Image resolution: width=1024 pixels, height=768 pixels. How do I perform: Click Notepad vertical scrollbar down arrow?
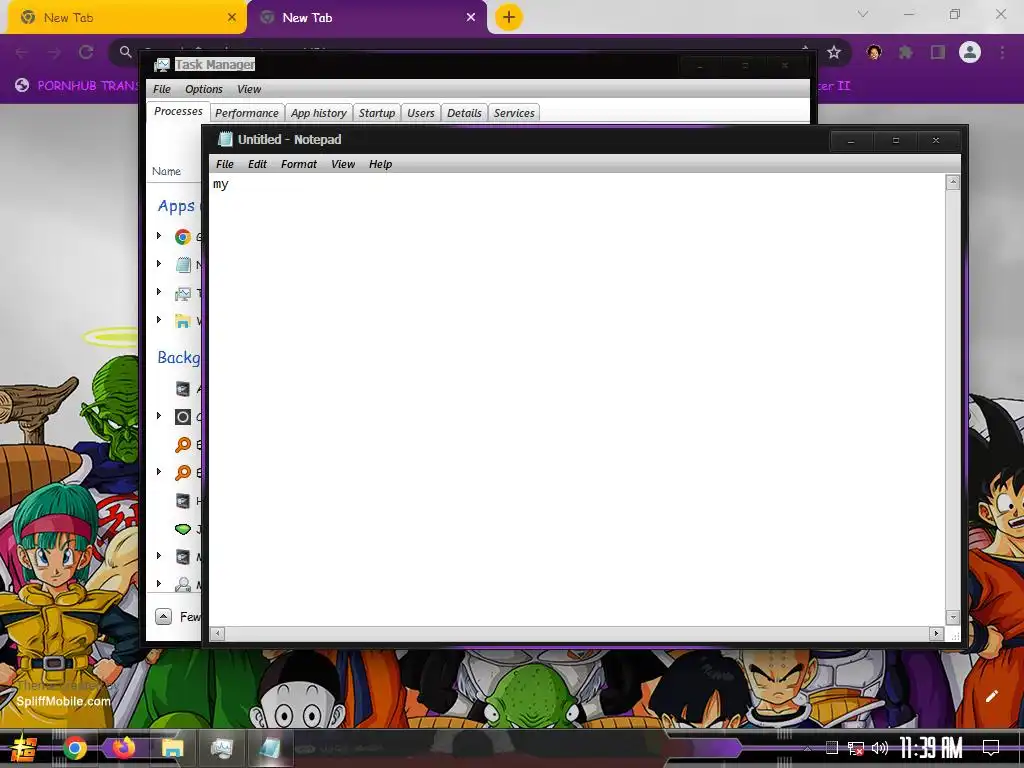tap(953, 617)
